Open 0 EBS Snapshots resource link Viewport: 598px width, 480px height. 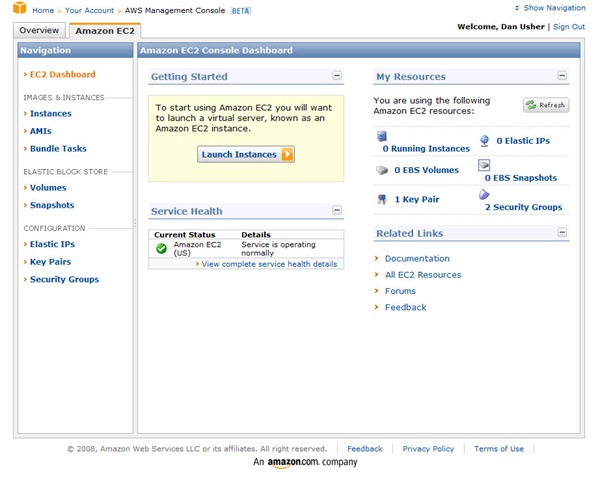pos(521,178)
